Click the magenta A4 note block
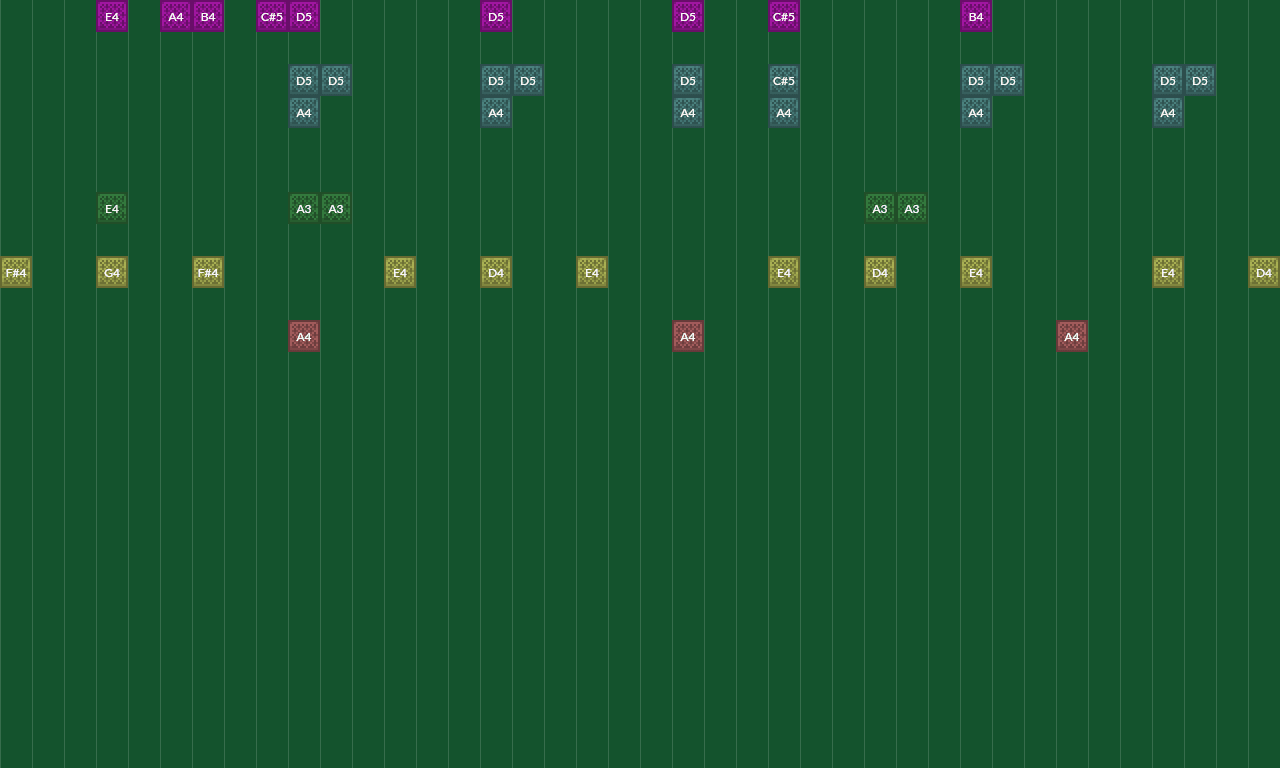The width and height of the screenshot is (1280, 768). (x=176, y=16)
